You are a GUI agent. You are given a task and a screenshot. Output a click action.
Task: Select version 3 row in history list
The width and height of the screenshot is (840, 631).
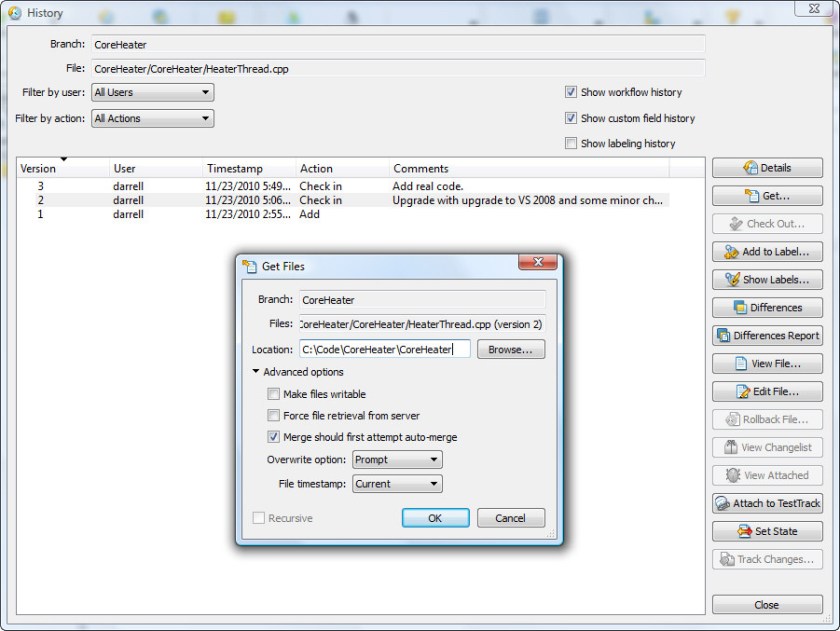pyautogui.click(x=300, y=186)
